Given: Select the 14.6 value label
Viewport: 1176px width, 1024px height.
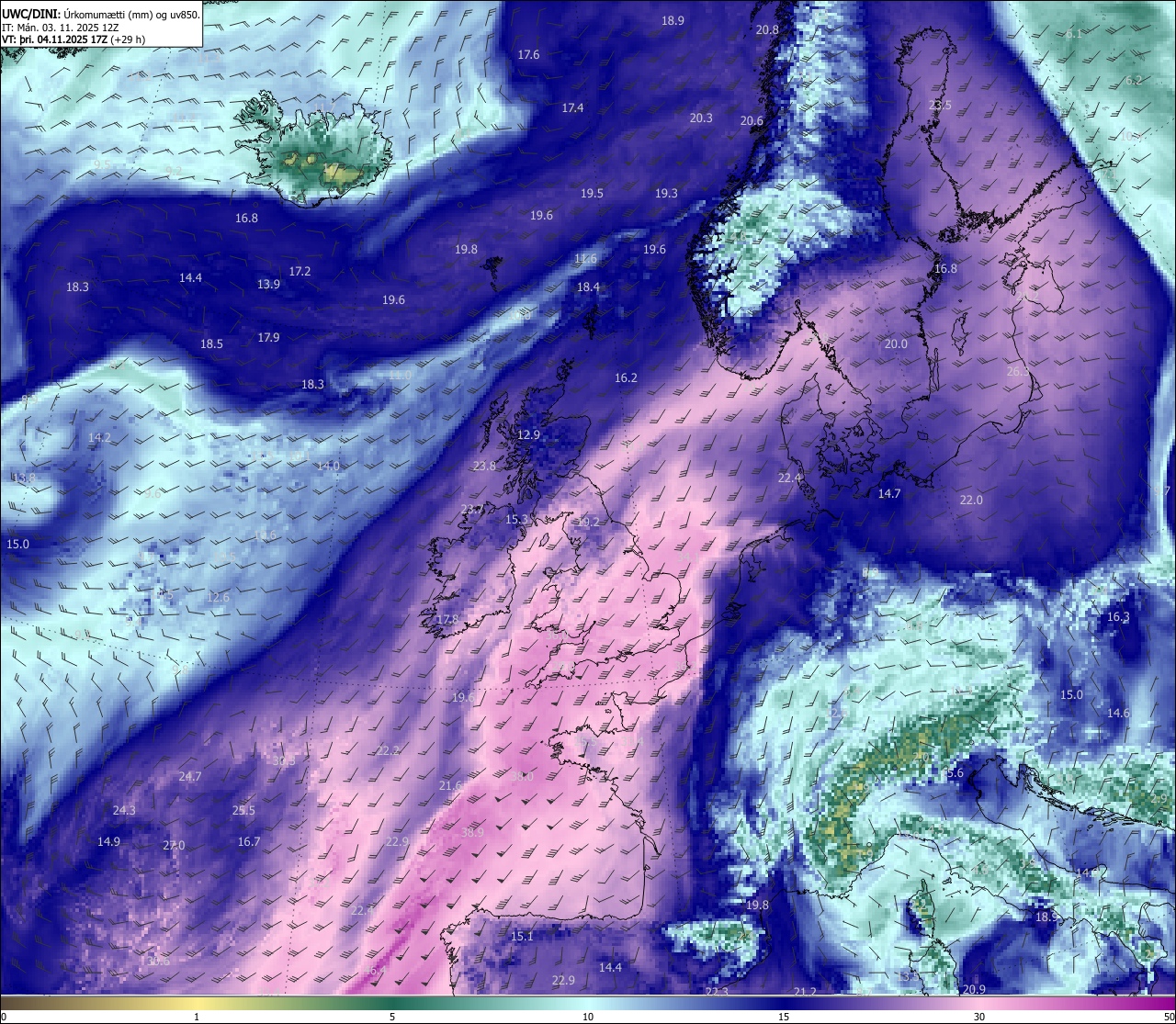Looking at the screenshot, I should tap(1118, 714).
